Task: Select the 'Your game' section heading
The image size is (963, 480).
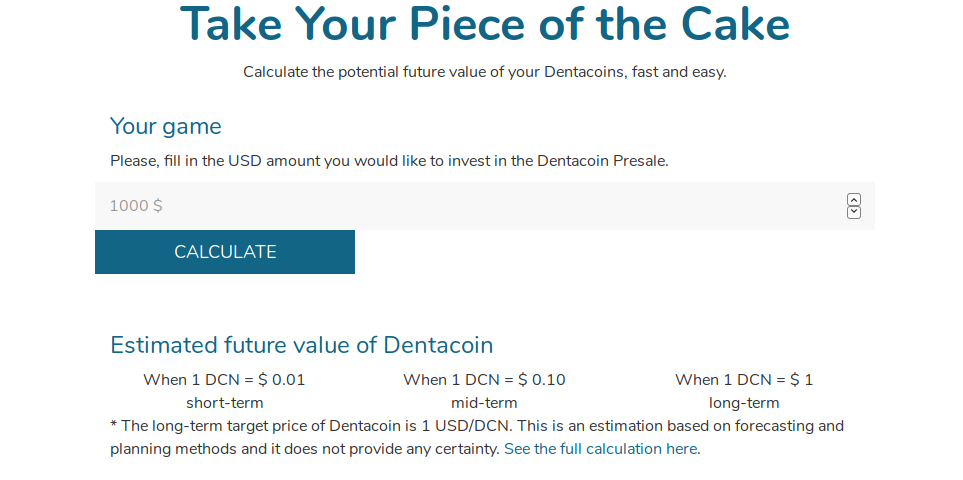Action: (166, 126)
